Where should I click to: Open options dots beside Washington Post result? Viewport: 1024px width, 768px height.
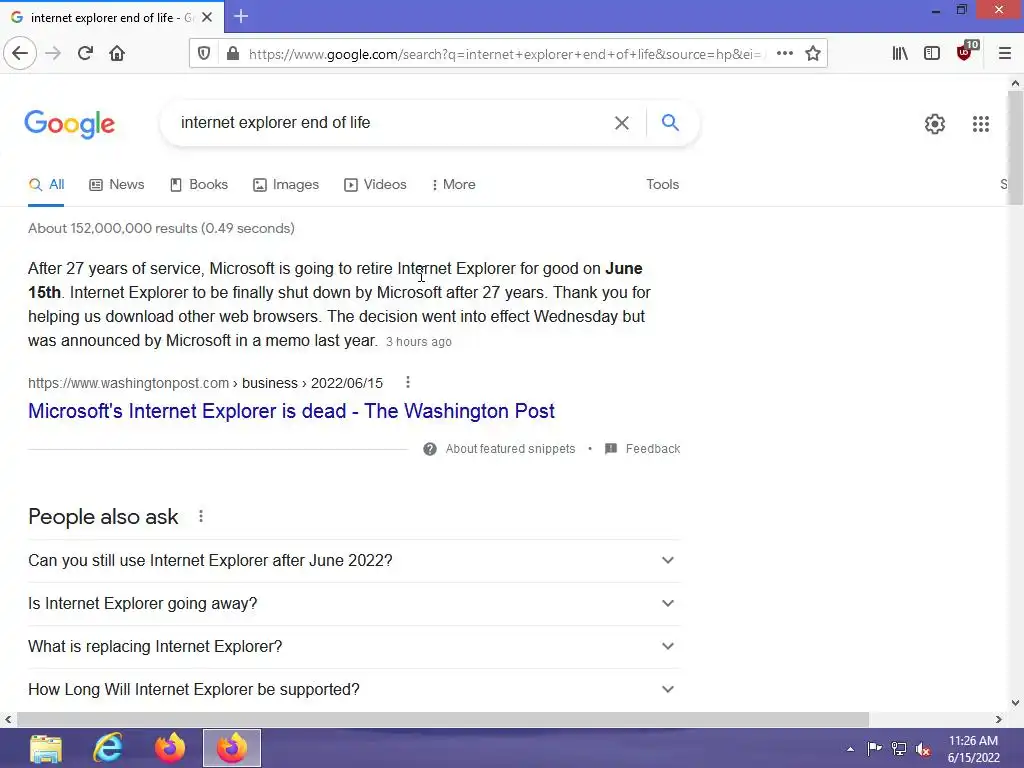click(408, 382)
